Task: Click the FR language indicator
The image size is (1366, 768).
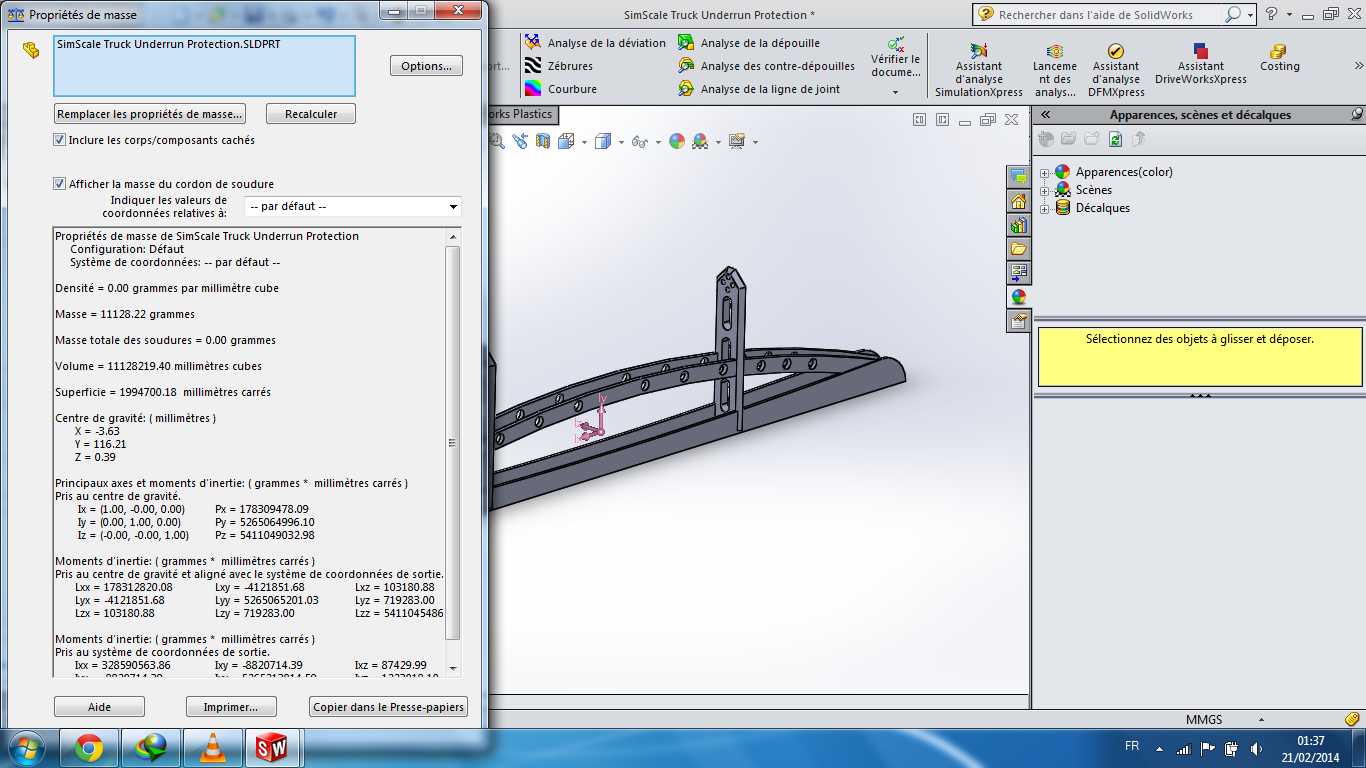Action: (1132, 746)
